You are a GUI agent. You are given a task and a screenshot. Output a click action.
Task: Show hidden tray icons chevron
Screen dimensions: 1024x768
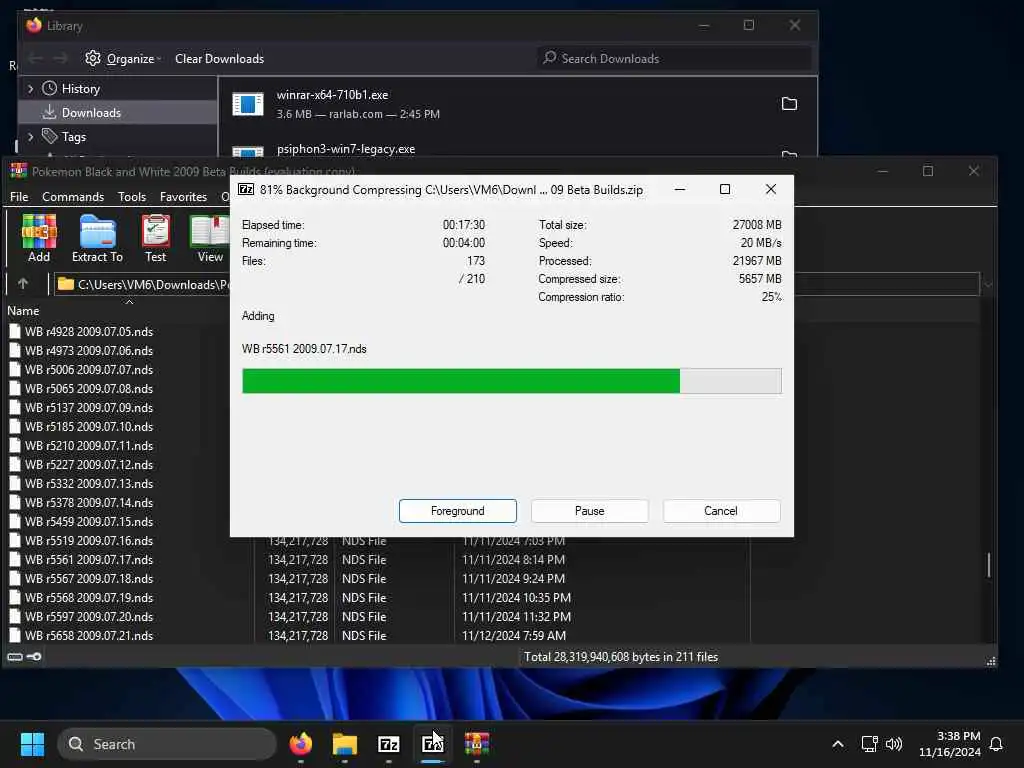[838, 744]
